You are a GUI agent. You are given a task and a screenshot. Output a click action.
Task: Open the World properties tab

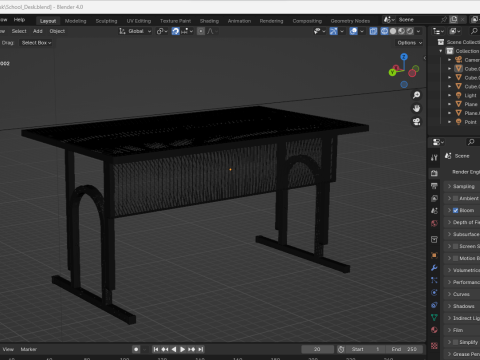tap(434, 223)
